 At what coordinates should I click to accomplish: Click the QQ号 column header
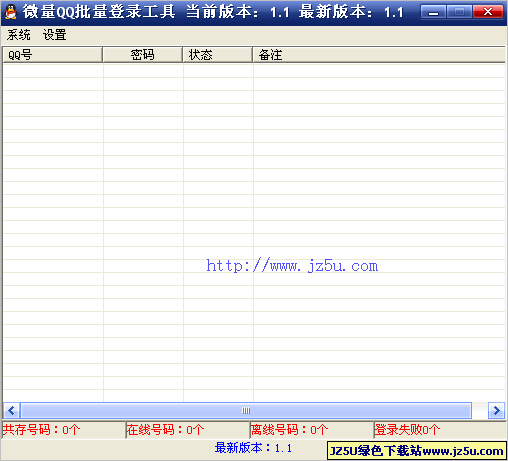click(x=52, y=55)
